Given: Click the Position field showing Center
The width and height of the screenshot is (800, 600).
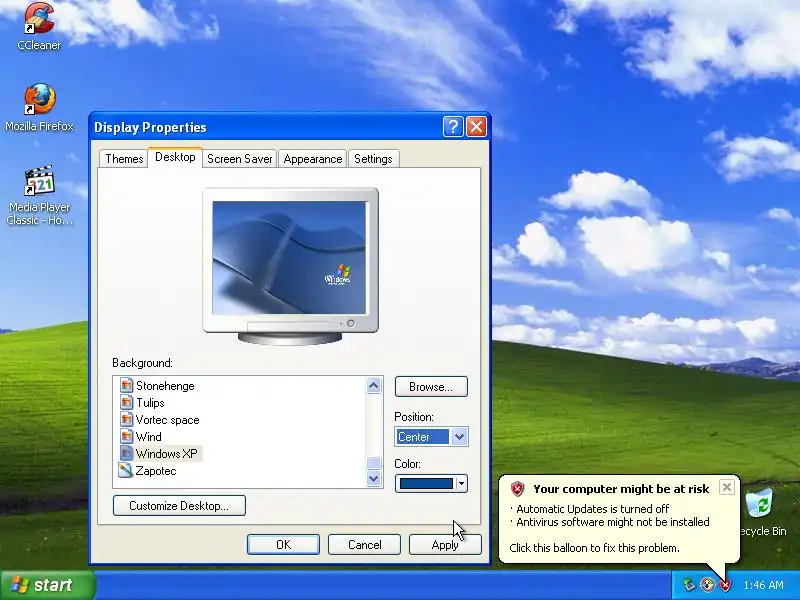Looking at the screenshot, I should point(422,437).
